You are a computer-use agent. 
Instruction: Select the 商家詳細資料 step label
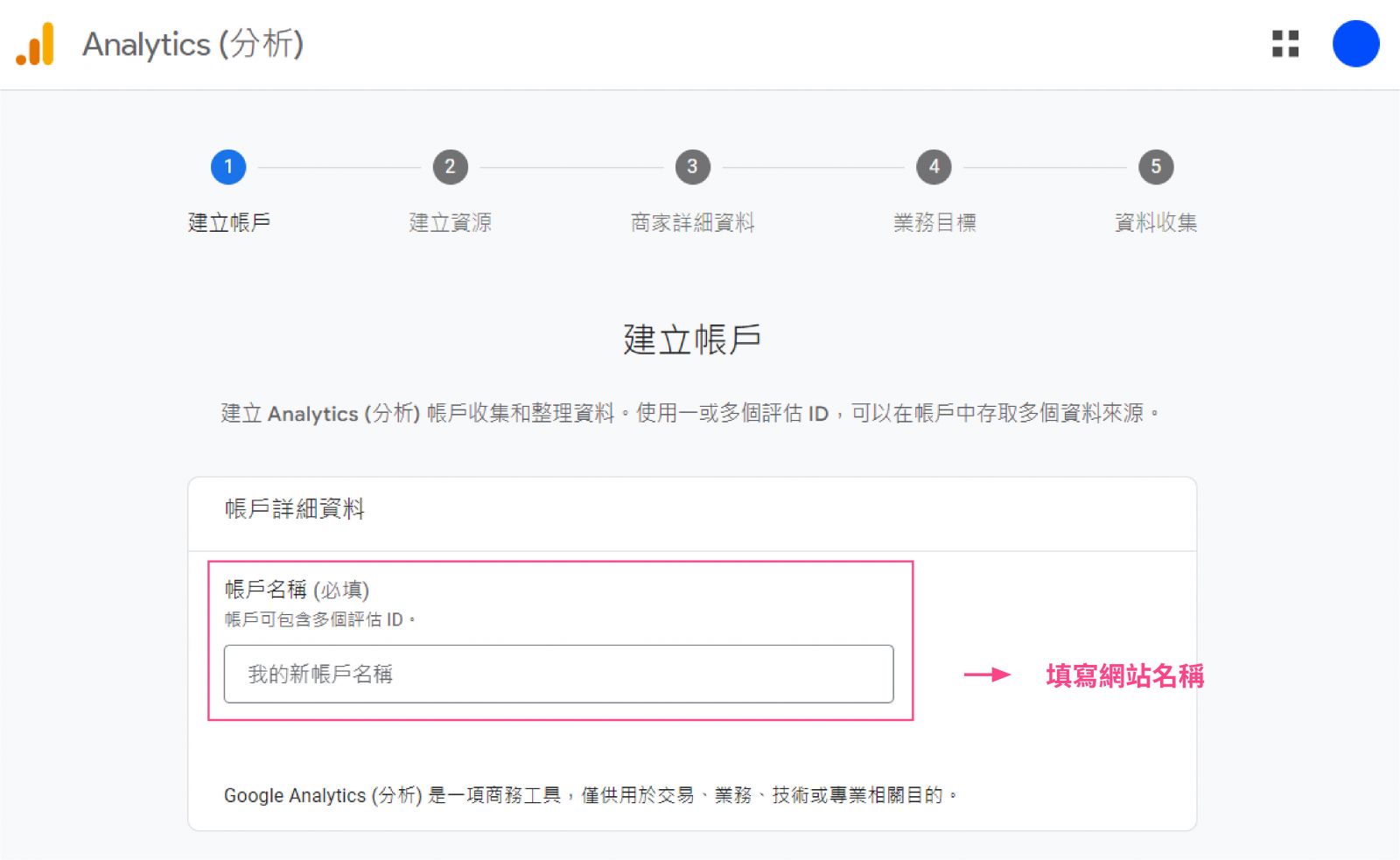[692, 223]
